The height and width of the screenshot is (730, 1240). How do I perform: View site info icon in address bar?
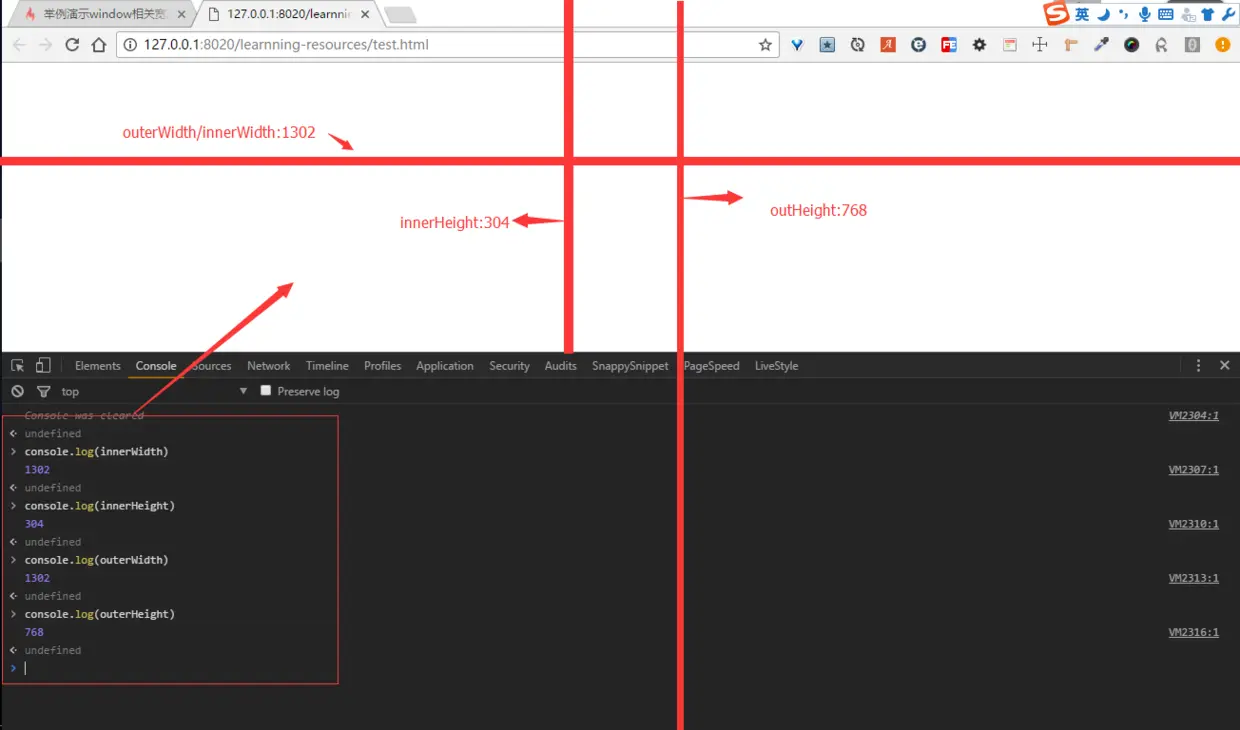pos(130,45)
